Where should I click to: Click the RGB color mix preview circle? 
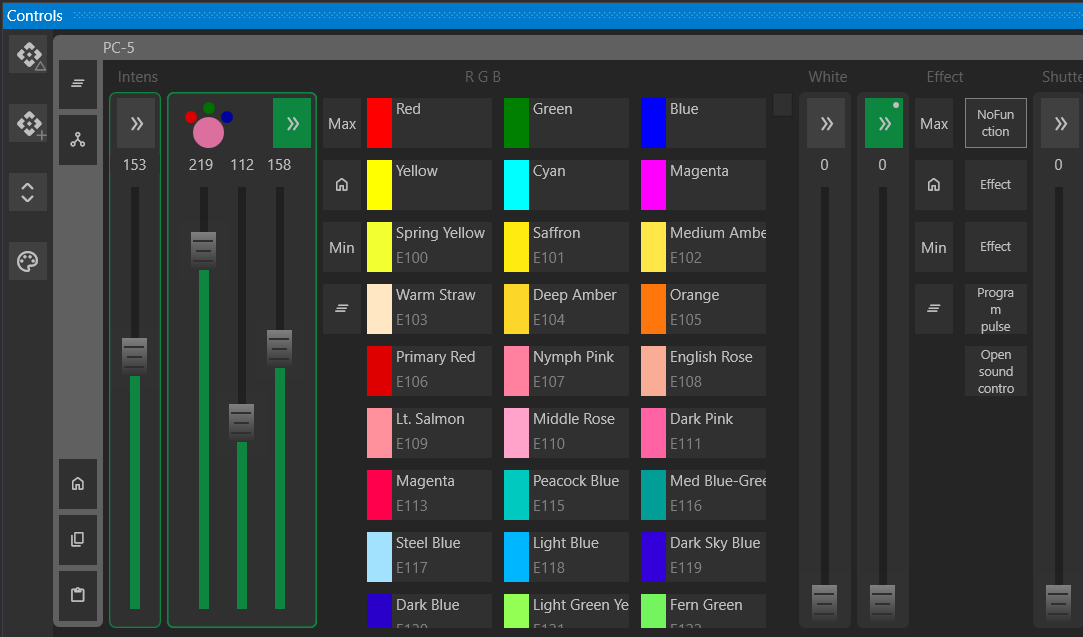coord(209,132)
